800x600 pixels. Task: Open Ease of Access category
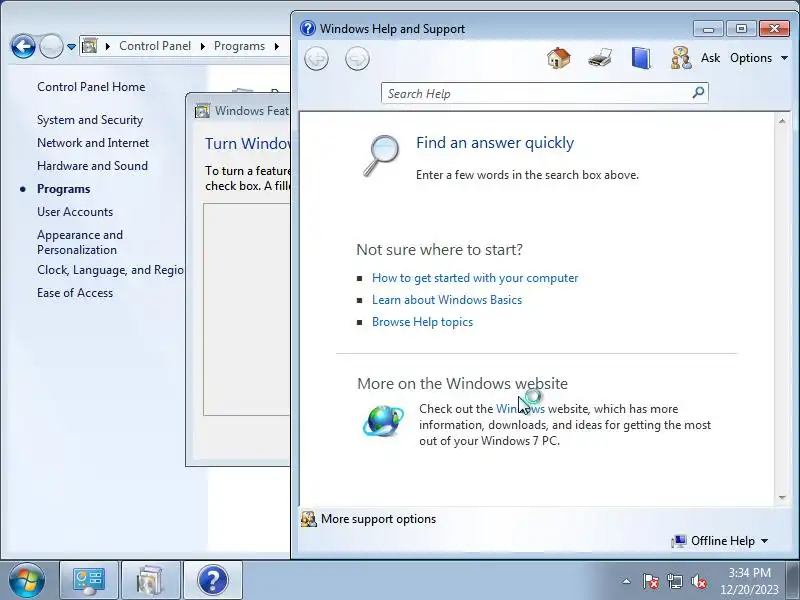(x=75, y=293)
